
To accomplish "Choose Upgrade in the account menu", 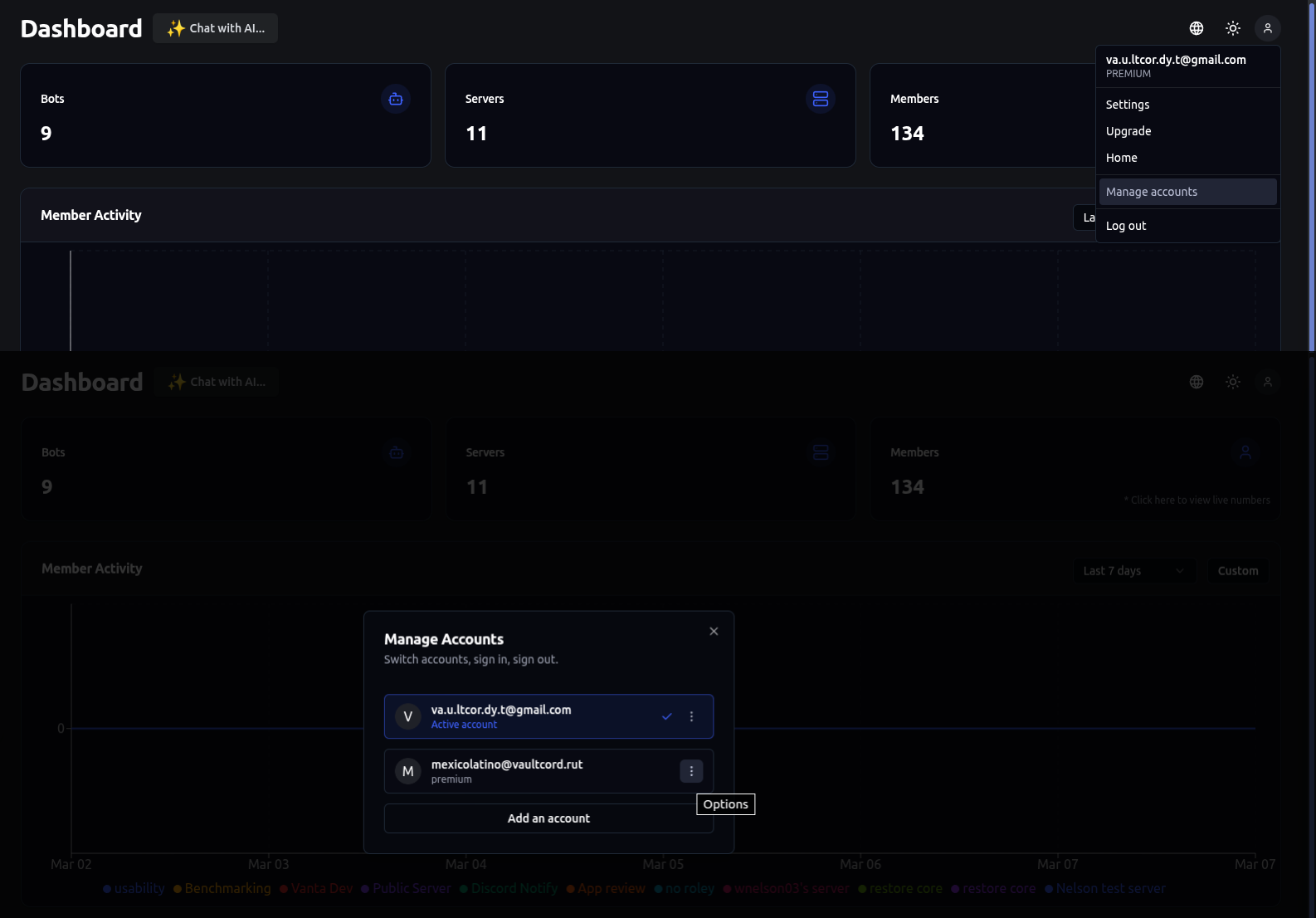I will click(x=1128, y=131).
